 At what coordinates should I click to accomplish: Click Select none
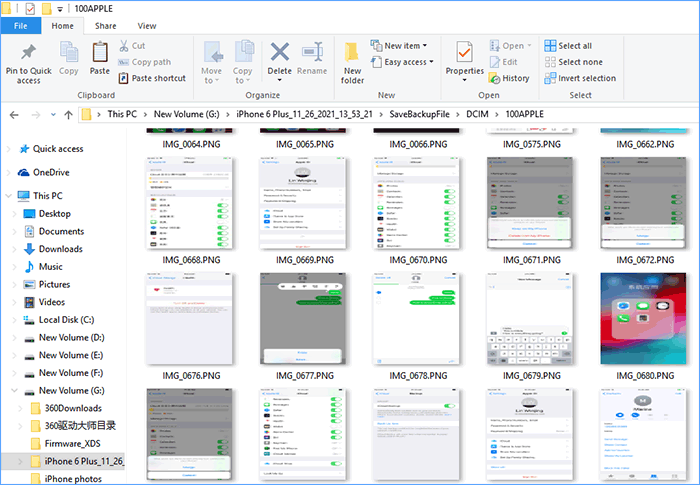574,62
